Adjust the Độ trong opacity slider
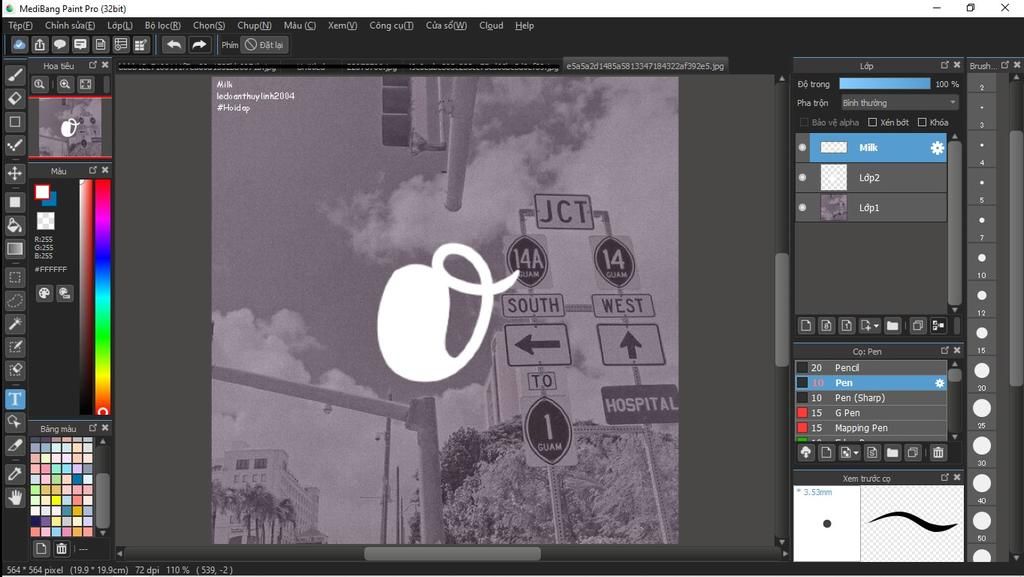The width and height of the screenshot is (1024, 577). [884, 84]
